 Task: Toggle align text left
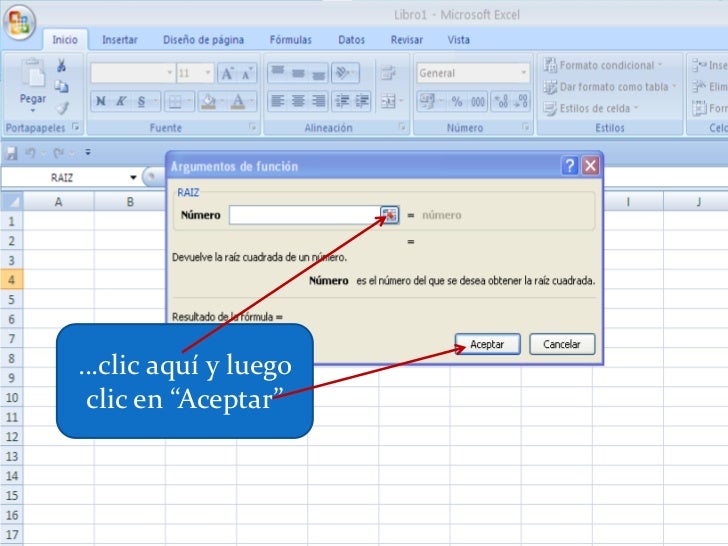click(278, 101)
